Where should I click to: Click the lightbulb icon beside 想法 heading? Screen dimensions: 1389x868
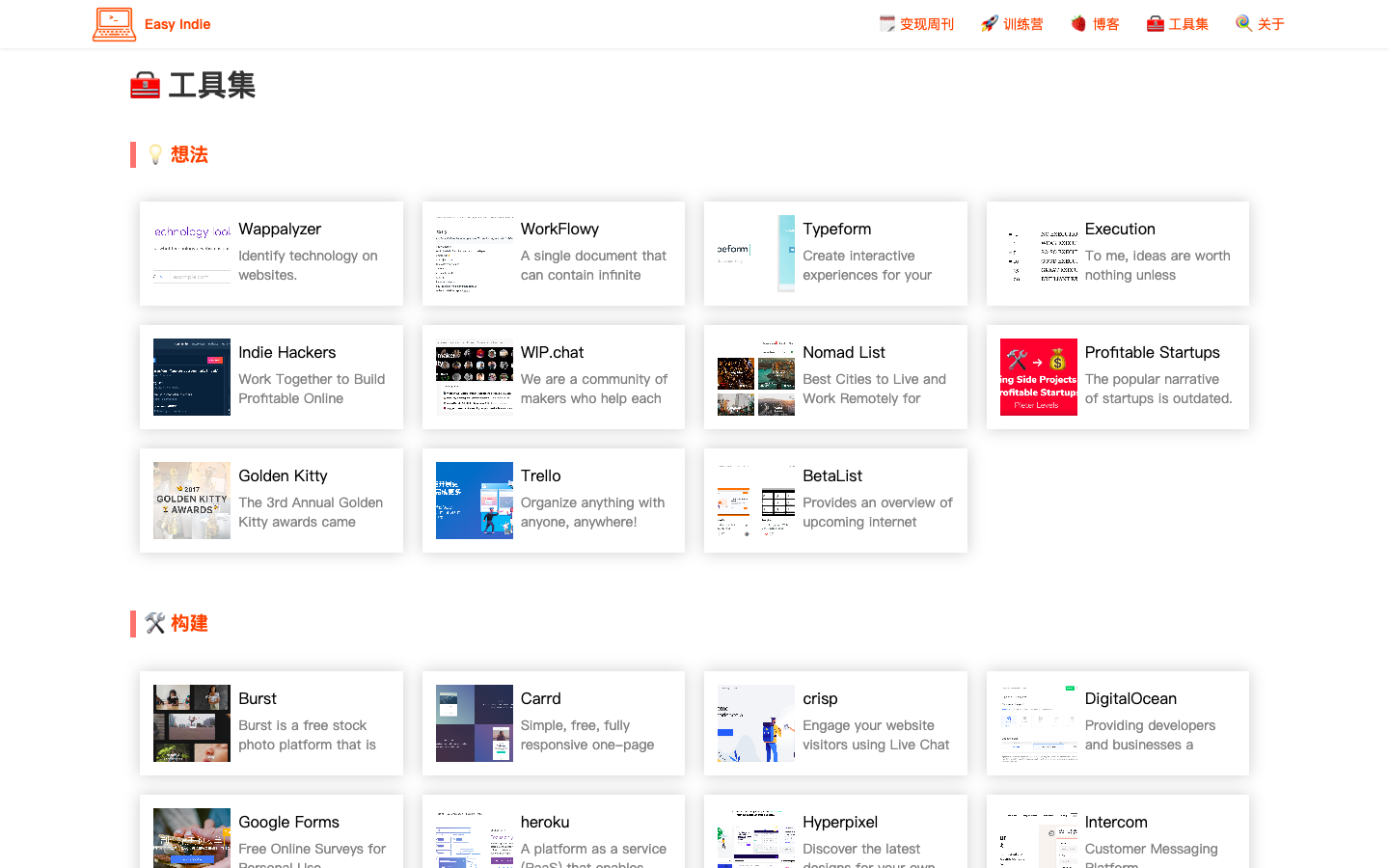click(155, 154)
